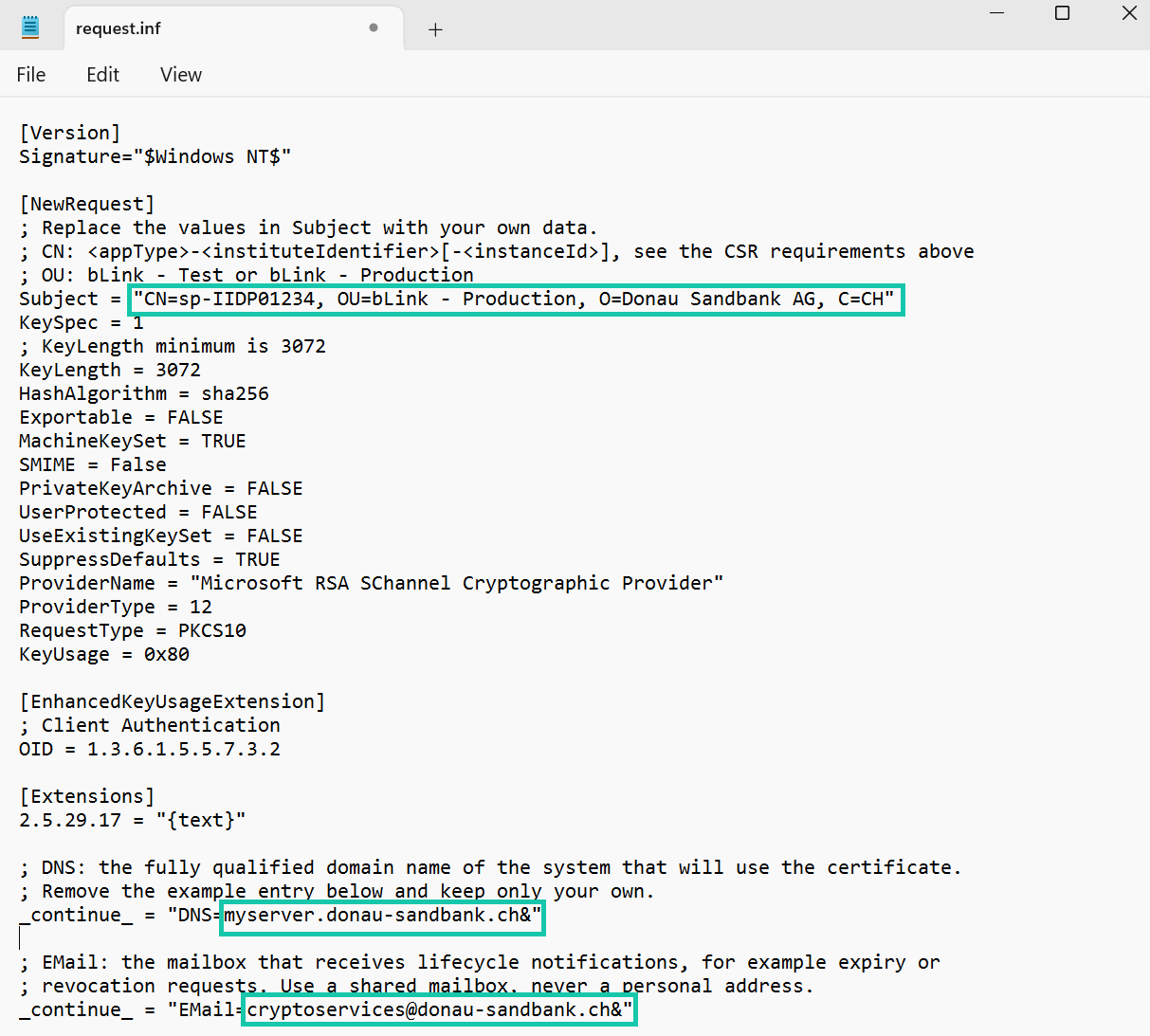Click the "MachineKeySet = TRUE" line

point(133,441)
